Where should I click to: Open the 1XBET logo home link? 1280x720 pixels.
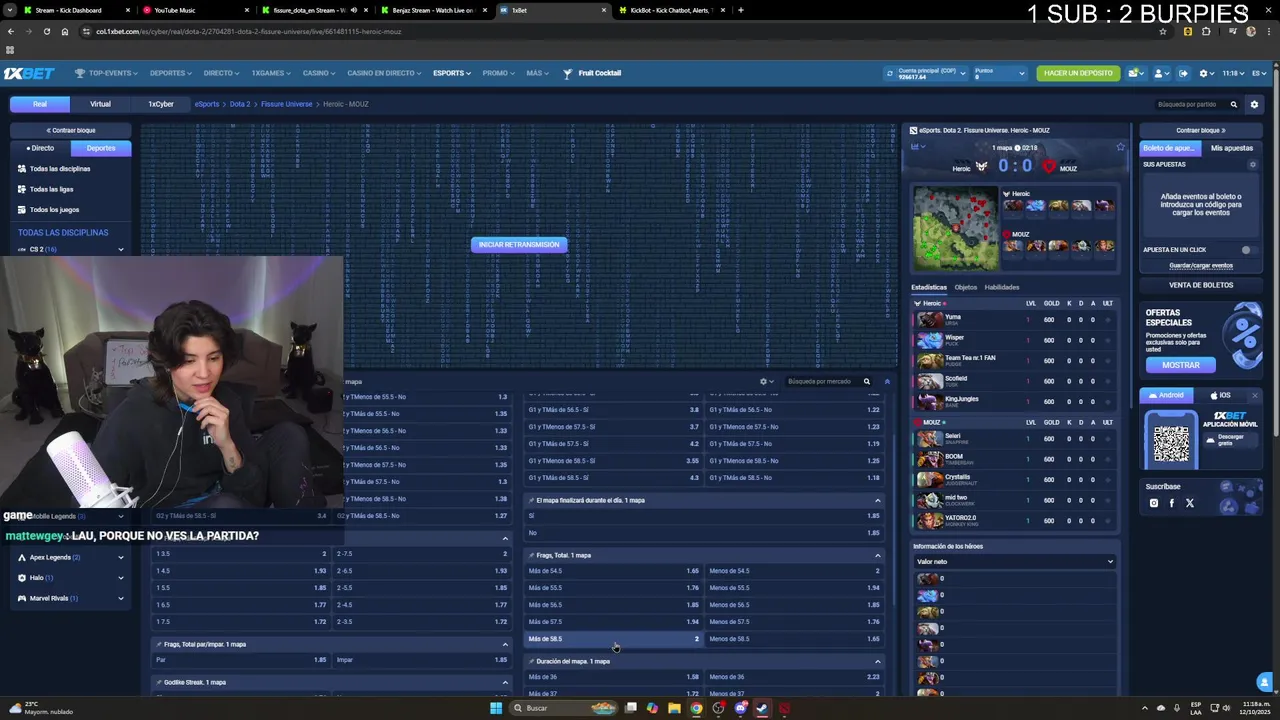click(29, 74)
